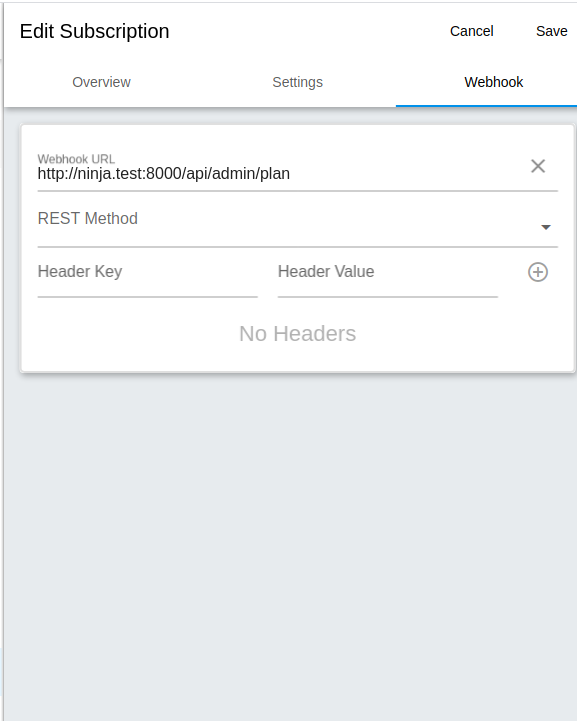Open the REST Method select field
Screen dimensions: 577x721
pyautogui.click(x=297, y=225)
